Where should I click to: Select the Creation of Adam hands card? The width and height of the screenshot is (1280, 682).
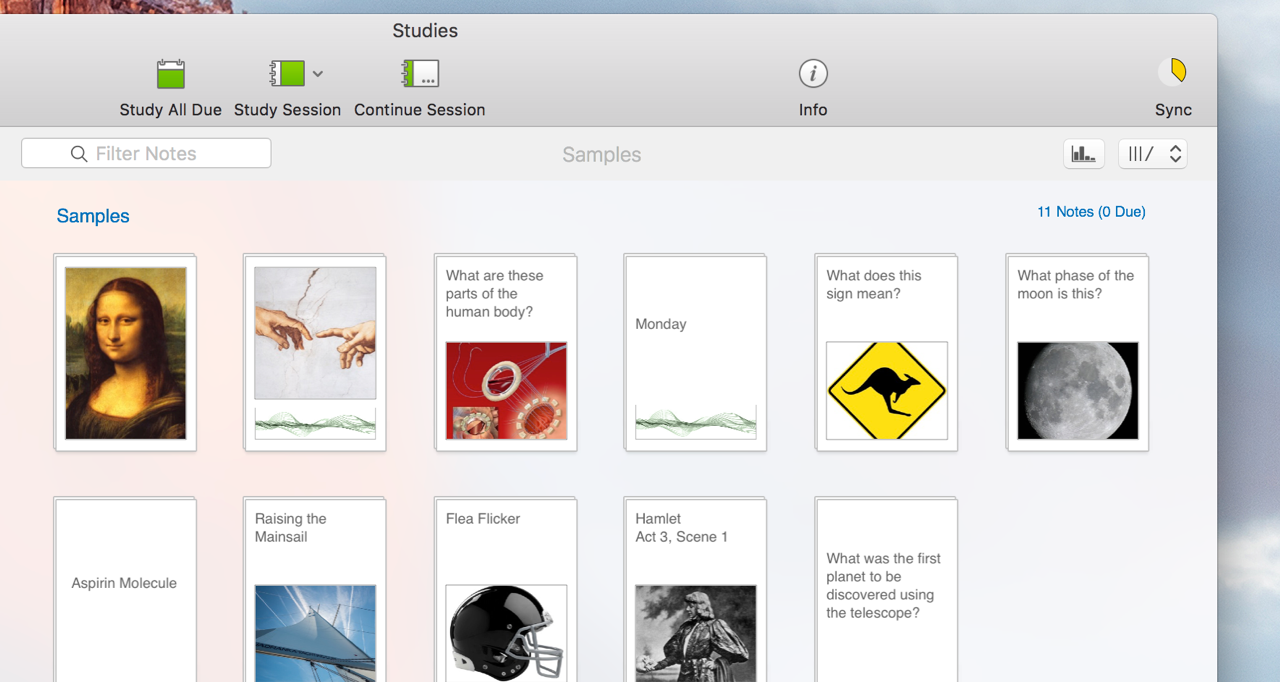click(x=315, y=352)
